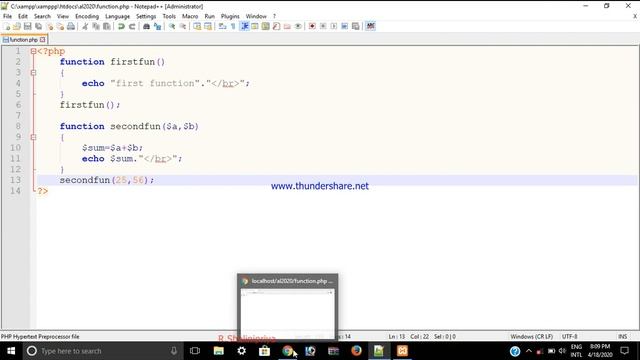Select the function.php document tab
640x360 pixels.
coord(24,40)
